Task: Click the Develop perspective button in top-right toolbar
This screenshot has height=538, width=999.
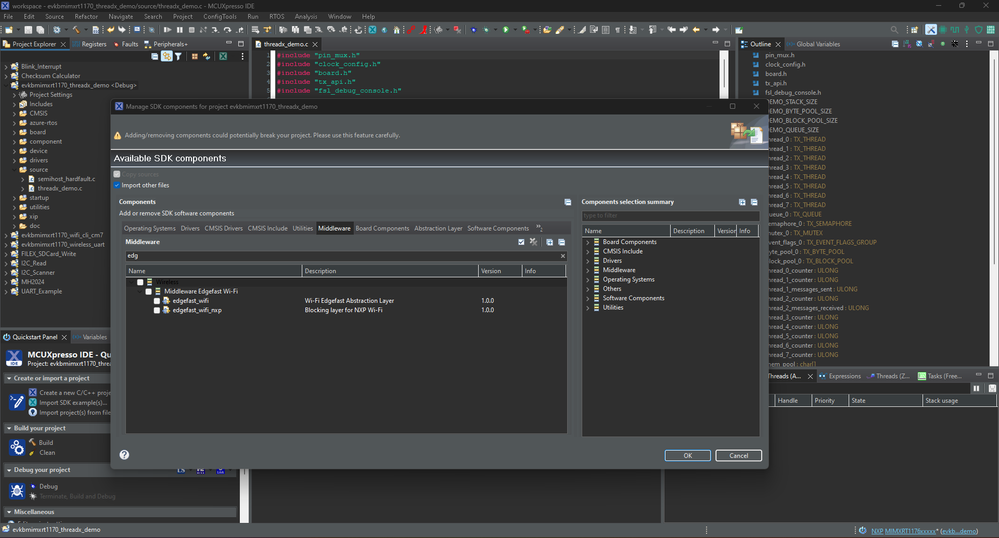Action: (931, 30)
